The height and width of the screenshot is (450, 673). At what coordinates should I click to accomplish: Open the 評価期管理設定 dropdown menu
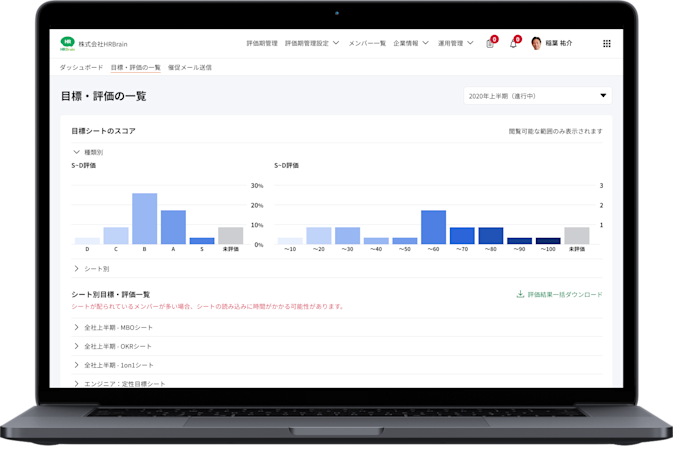[312, 43]
